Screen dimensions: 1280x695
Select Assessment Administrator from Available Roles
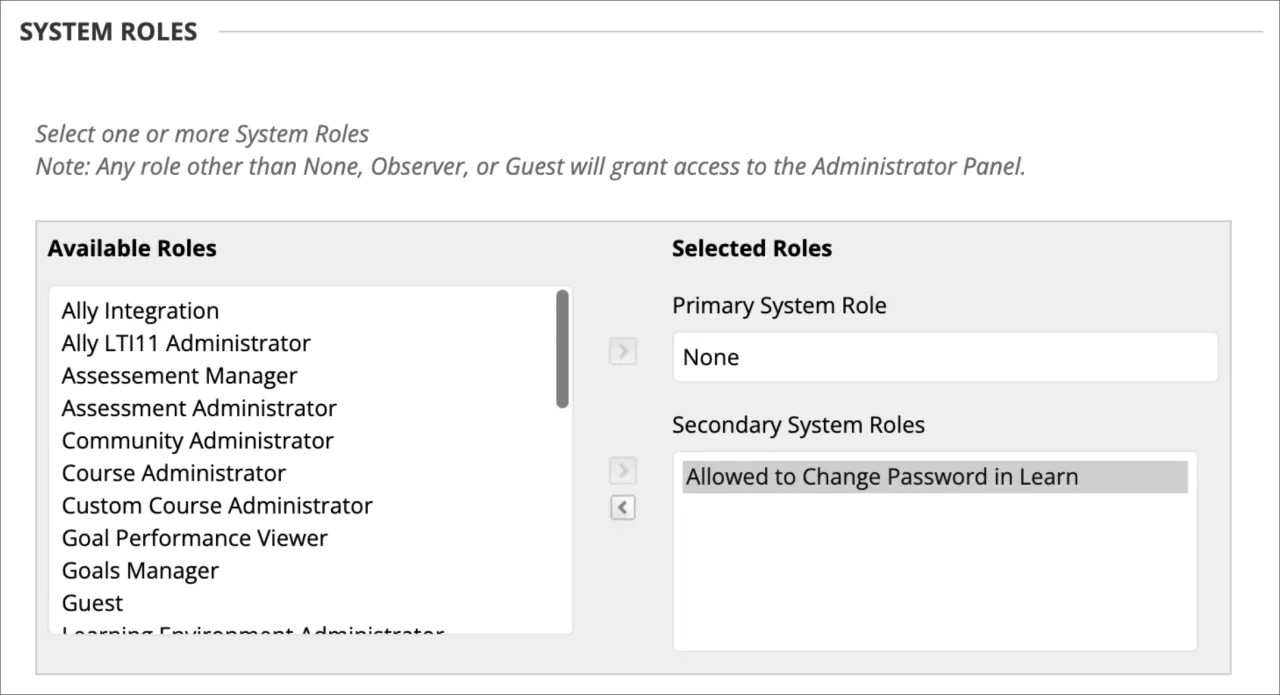coord(199,408)
